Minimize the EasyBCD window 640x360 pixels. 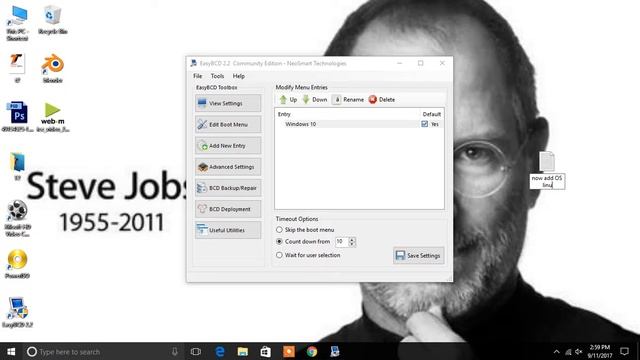click(x=400, y=63)
